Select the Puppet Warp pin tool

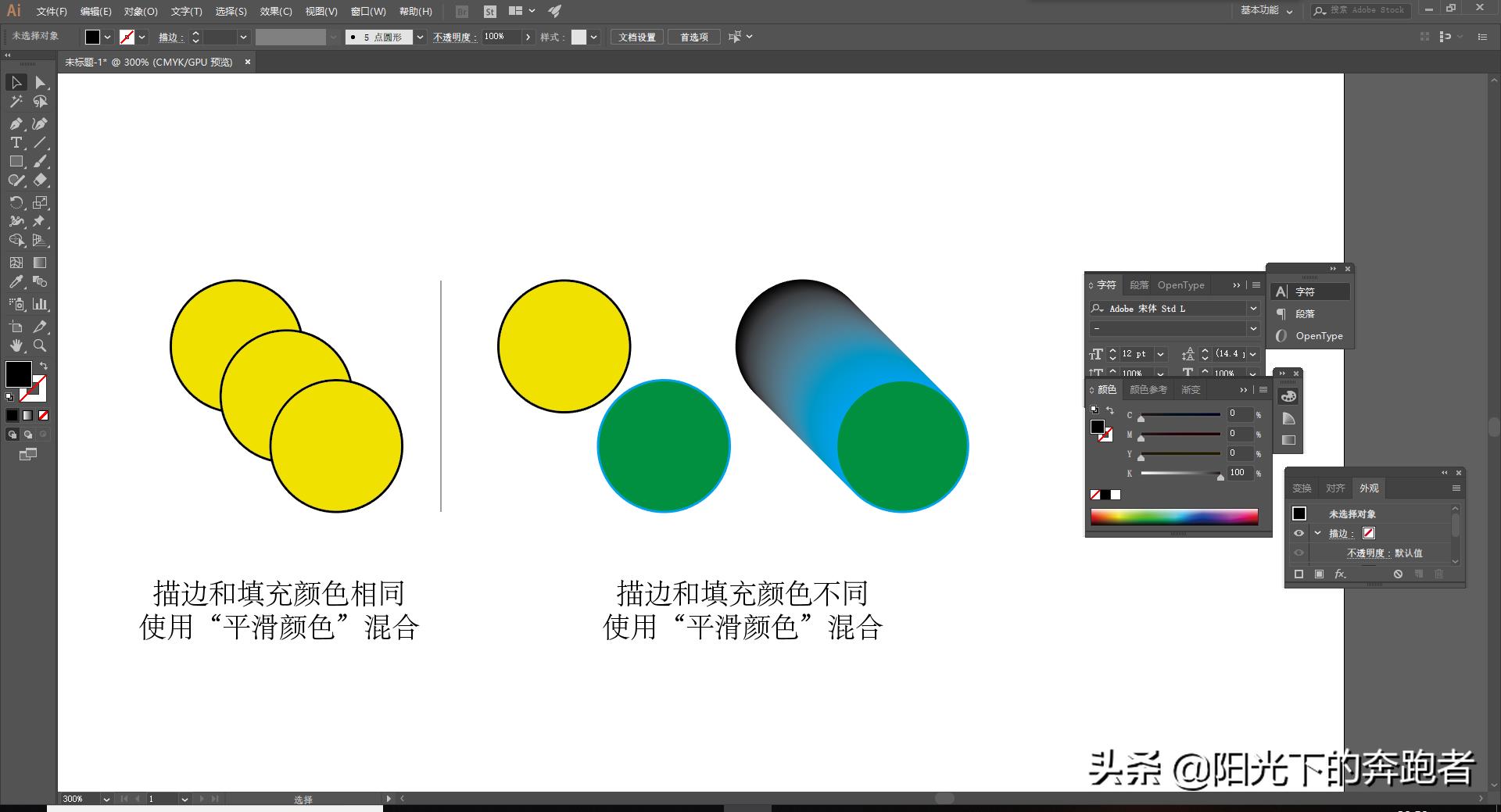pyautogui.click(x=40, y=221)
